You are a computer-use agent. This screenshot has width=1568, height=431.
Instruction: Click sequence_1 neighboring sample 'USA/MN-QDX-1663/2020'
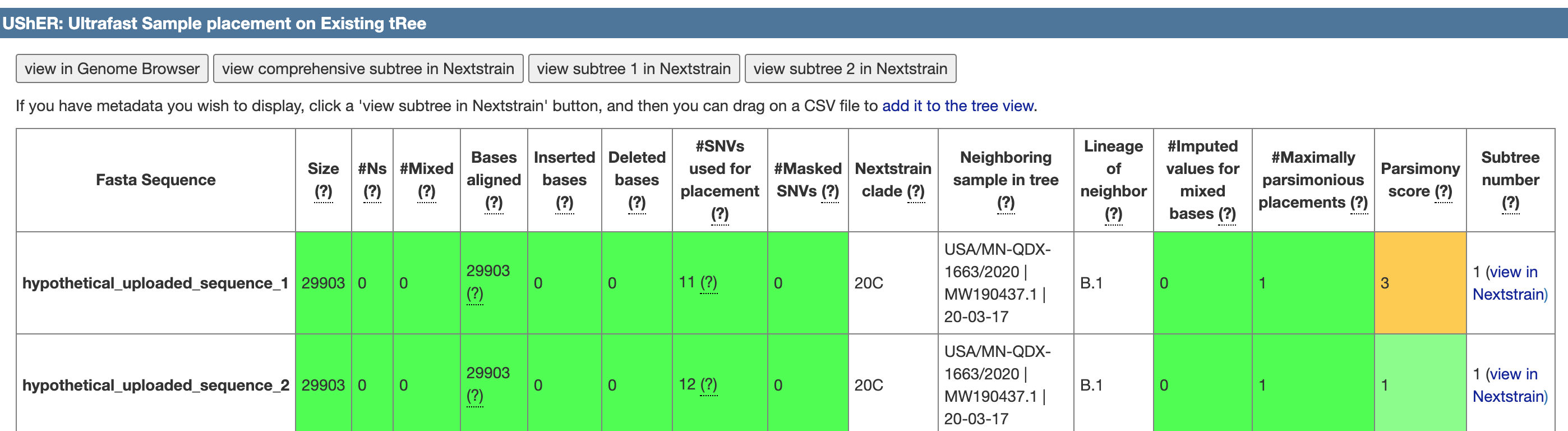(997, 260)
